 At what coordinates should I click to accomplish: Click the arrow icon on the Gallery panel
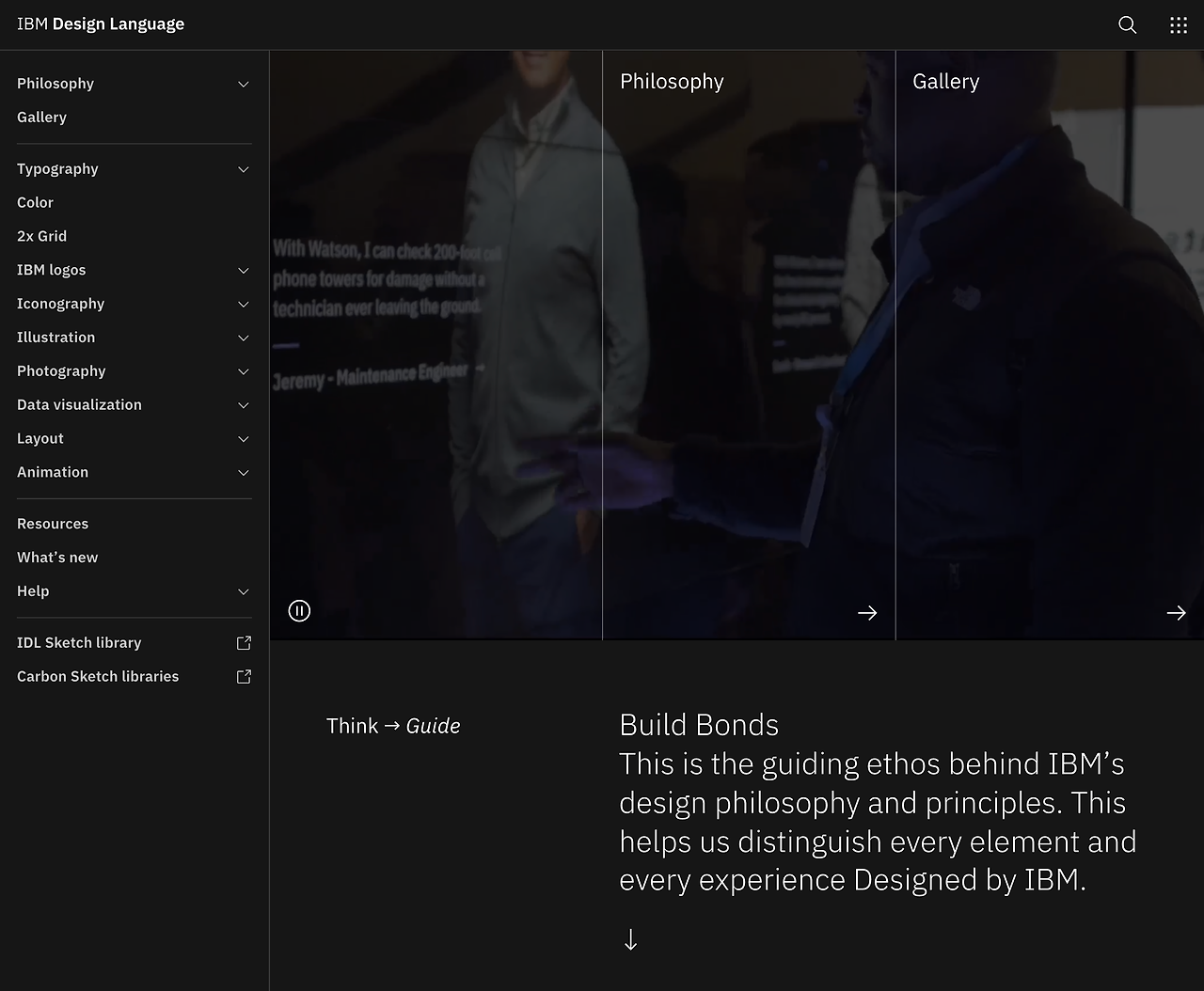(1176, 612)
